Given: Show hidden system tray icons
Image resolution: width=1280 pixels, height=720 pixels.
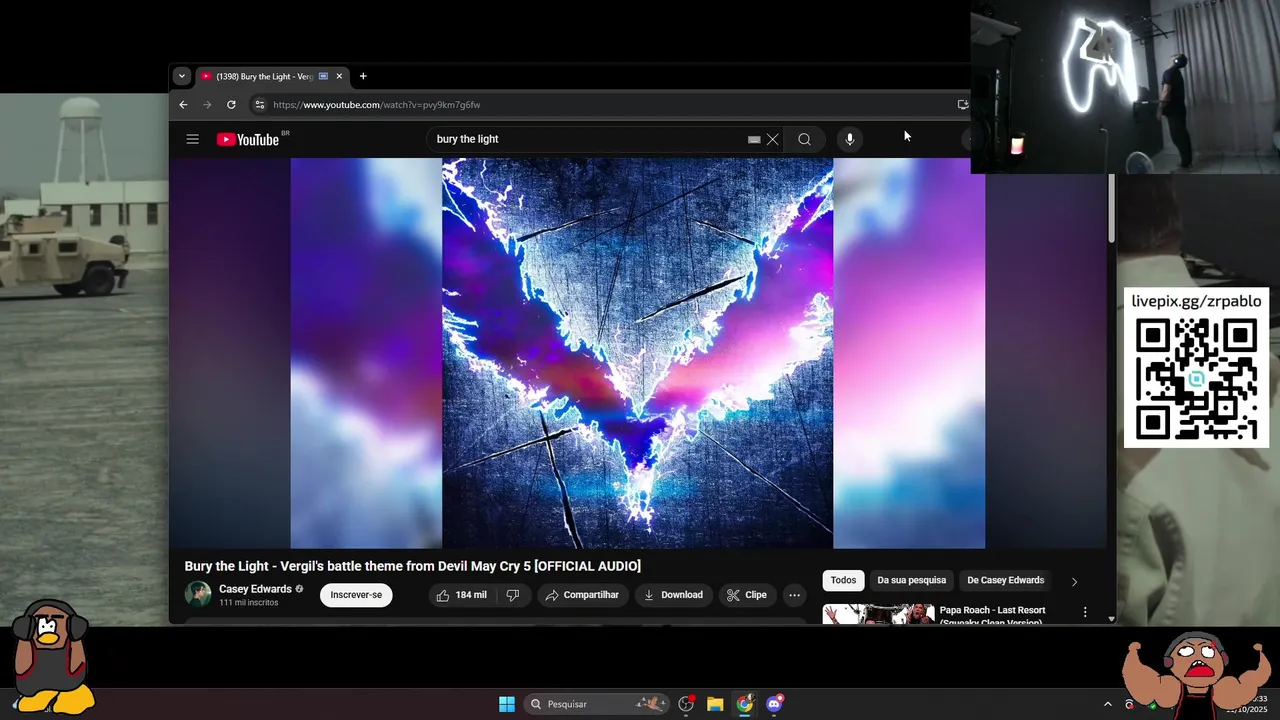Looking at the screenshot, I should [x=1107, y=704].
